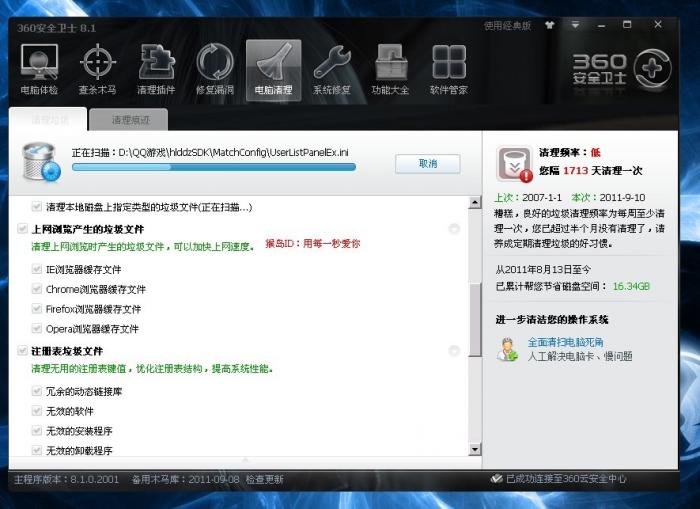The height and width of the screenshot is (509, 700).
Task: Click 从2011年8月13日至今 text
Action: point(543,269)
